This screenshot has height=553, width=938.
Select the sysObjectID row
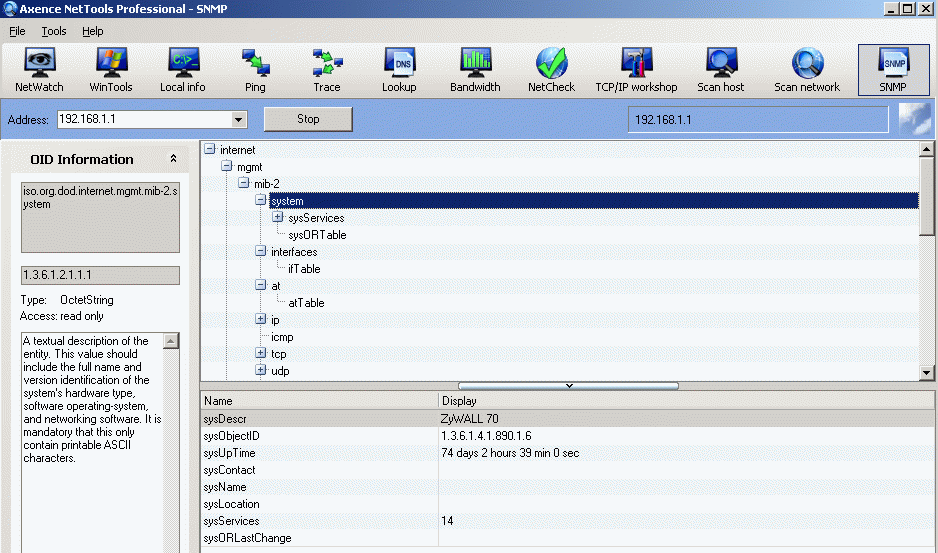tap(567, 436)
